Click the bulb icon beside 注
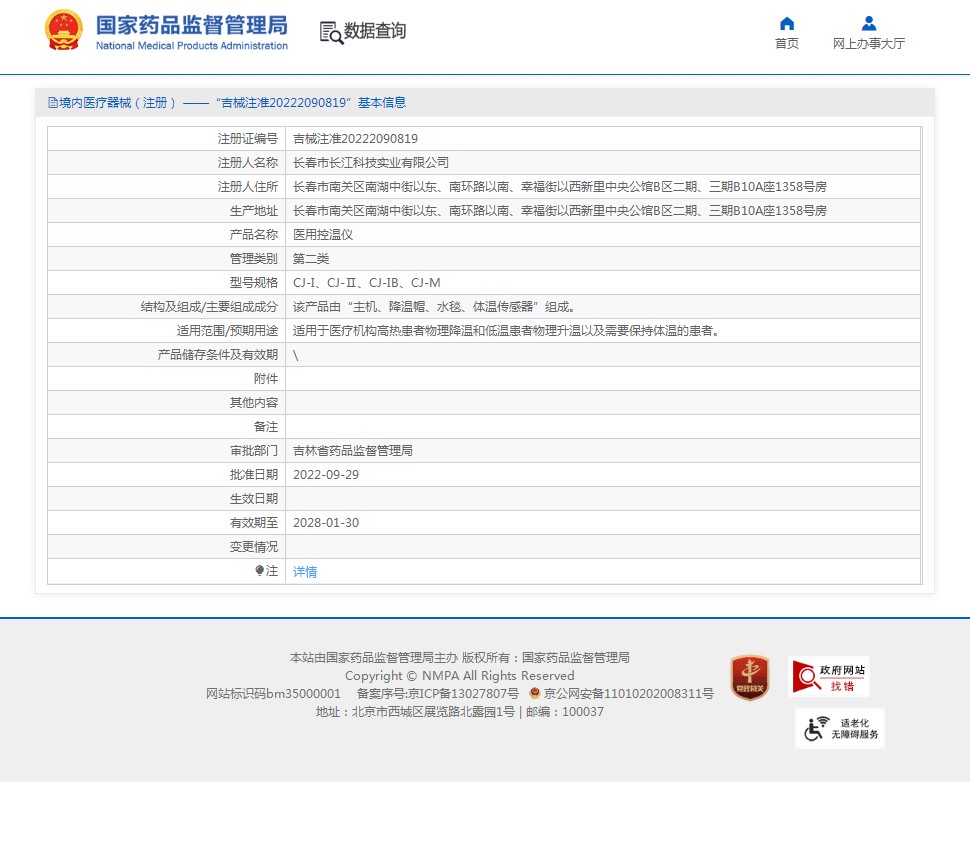The height and width of the screenshot is (841, 970). pyautogui.click(x=259, y=571)
